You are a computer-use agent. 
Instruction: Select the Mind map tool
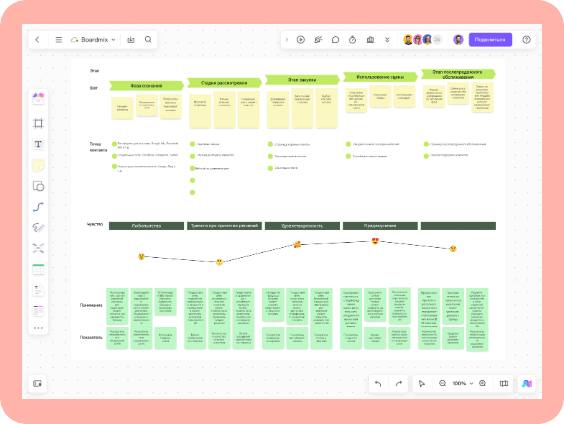pos(38,248)
